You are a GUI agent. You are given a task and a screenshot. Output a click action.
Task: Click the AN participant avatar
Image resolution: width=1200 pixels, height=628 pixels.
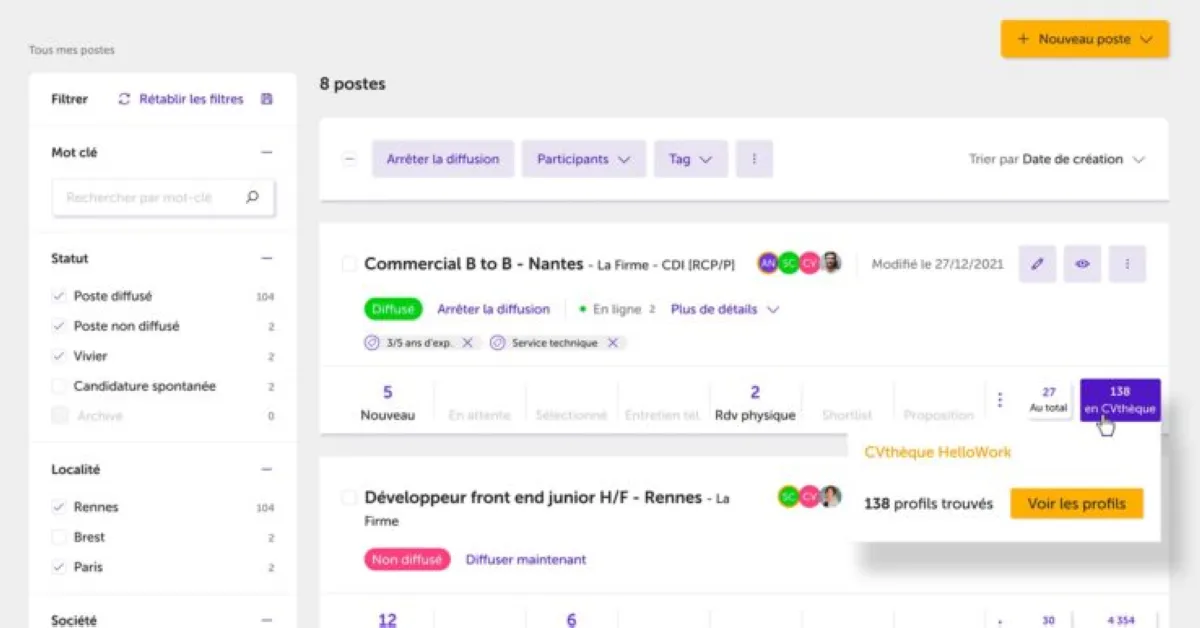768,263
